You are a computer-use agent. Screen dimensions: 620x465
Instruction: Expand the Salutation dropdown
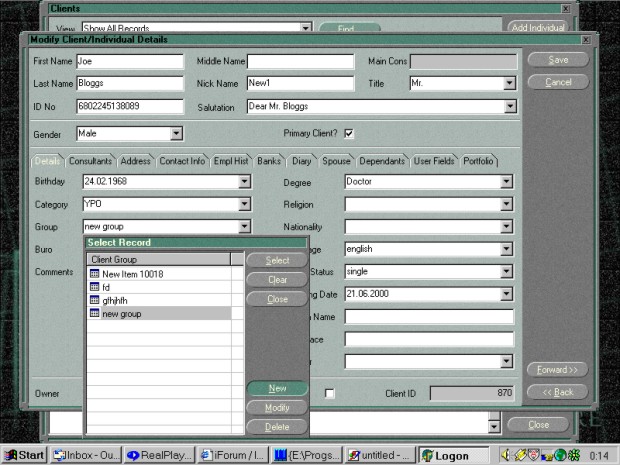click(x=510, y=106)
